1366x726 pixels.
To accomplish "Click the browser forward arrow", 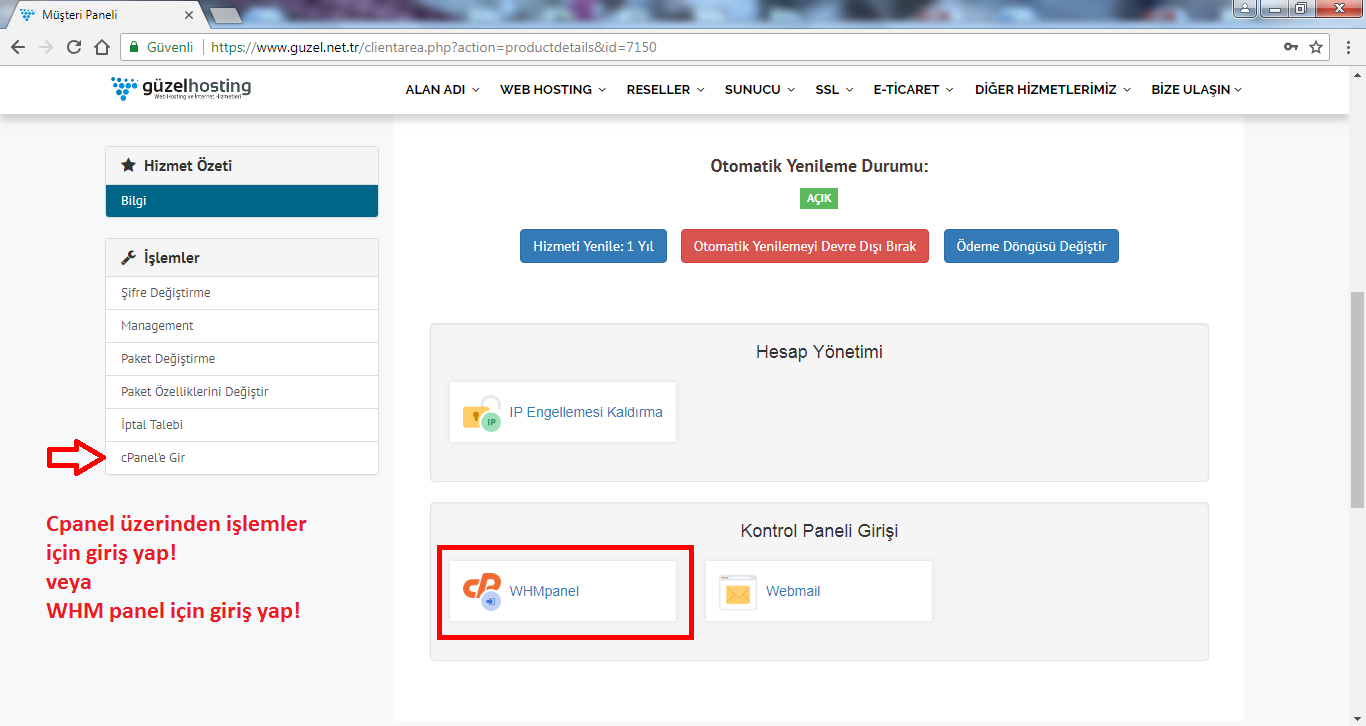I will (46, 47).
